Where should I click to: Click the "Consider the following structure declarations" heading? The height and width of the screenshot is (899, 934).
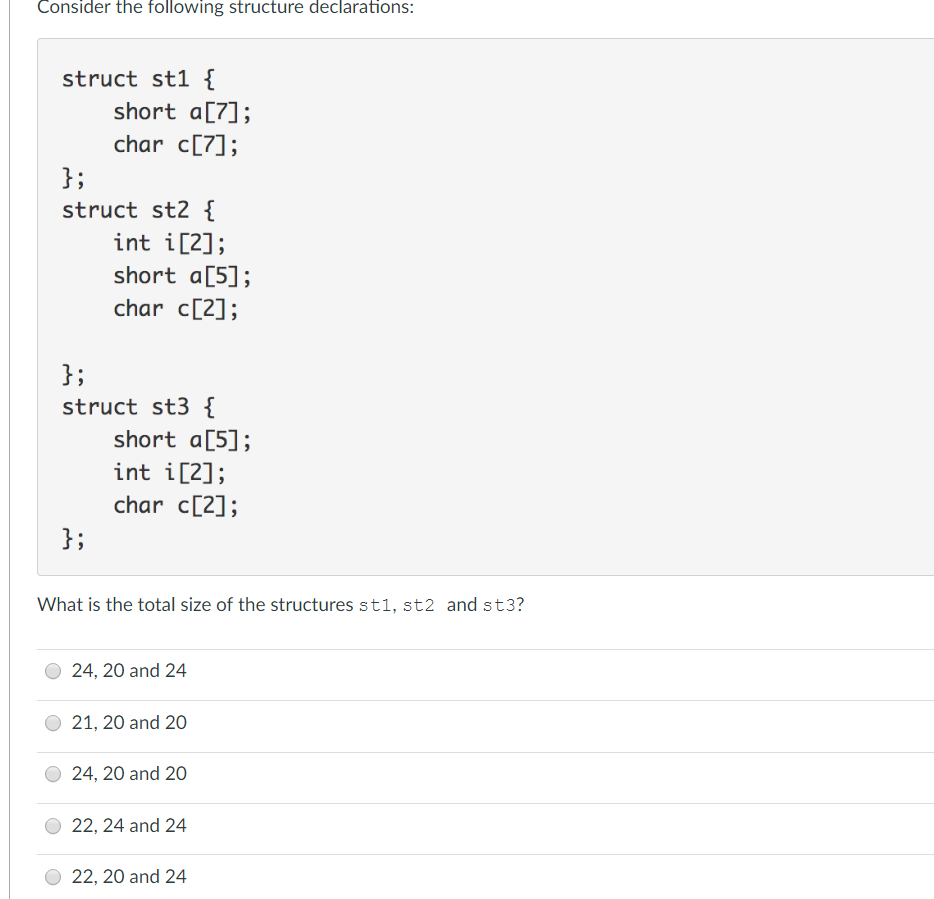pyautogui.click(x=225, y=8)
